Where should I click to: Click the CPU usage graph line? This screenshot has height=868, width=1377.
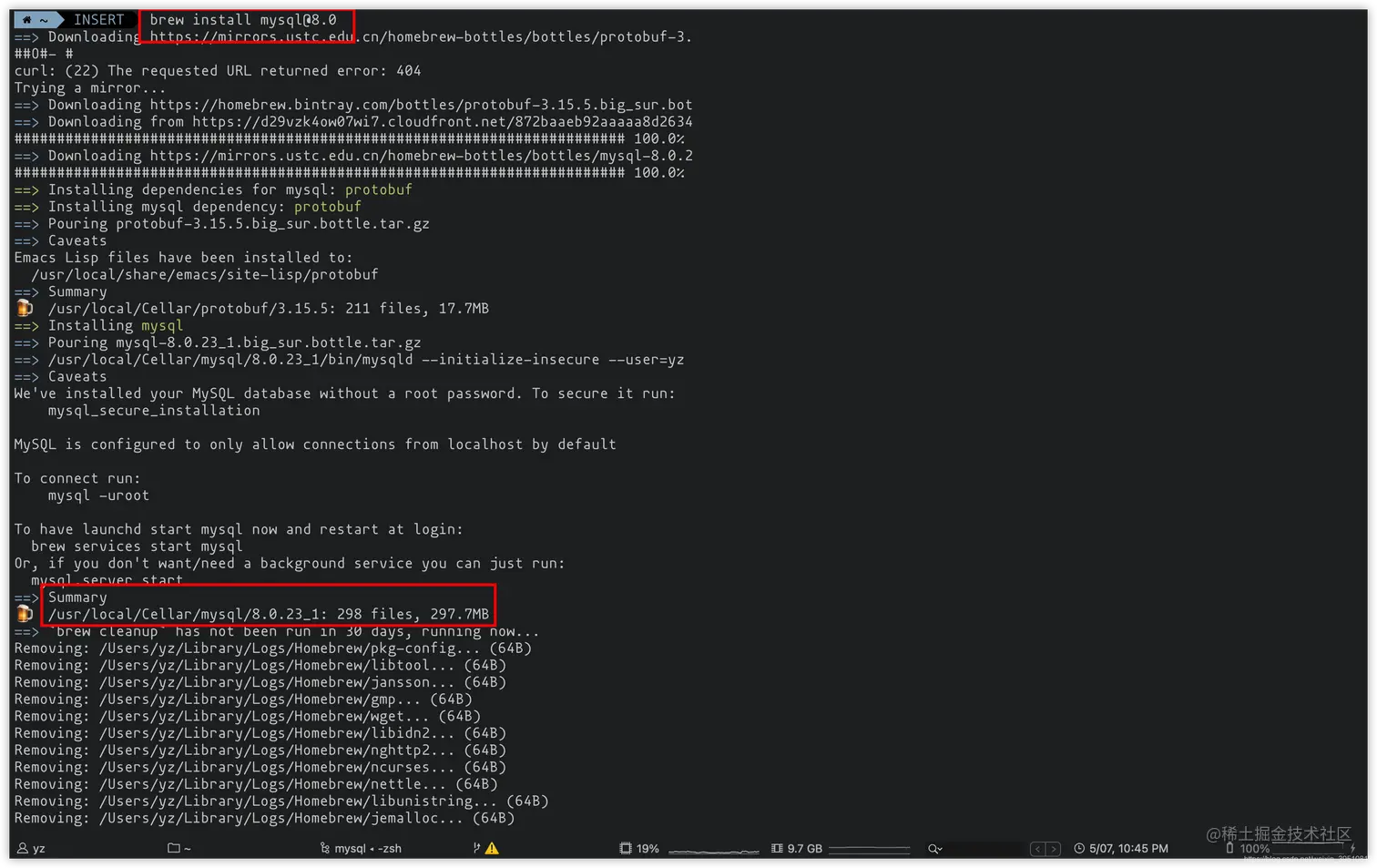[713, 851]
